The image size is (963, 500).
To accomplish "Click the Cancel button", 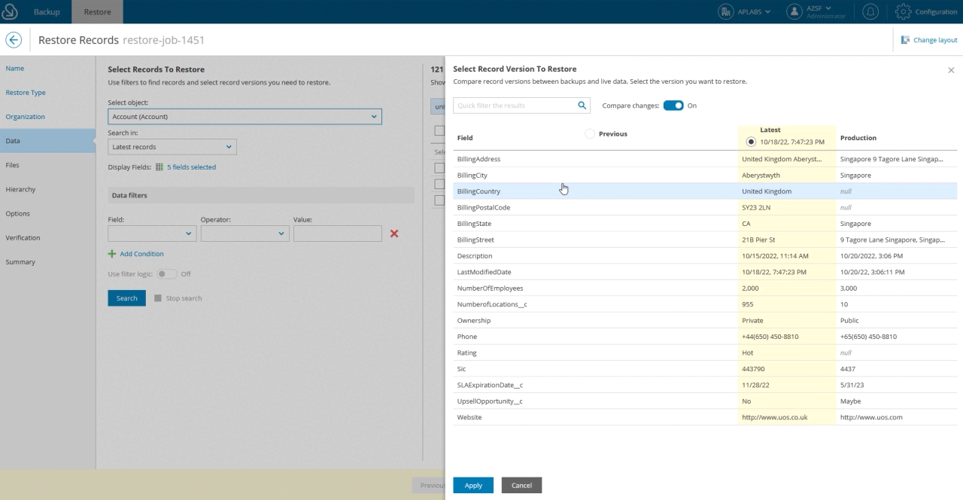I will tap(521, 485).
